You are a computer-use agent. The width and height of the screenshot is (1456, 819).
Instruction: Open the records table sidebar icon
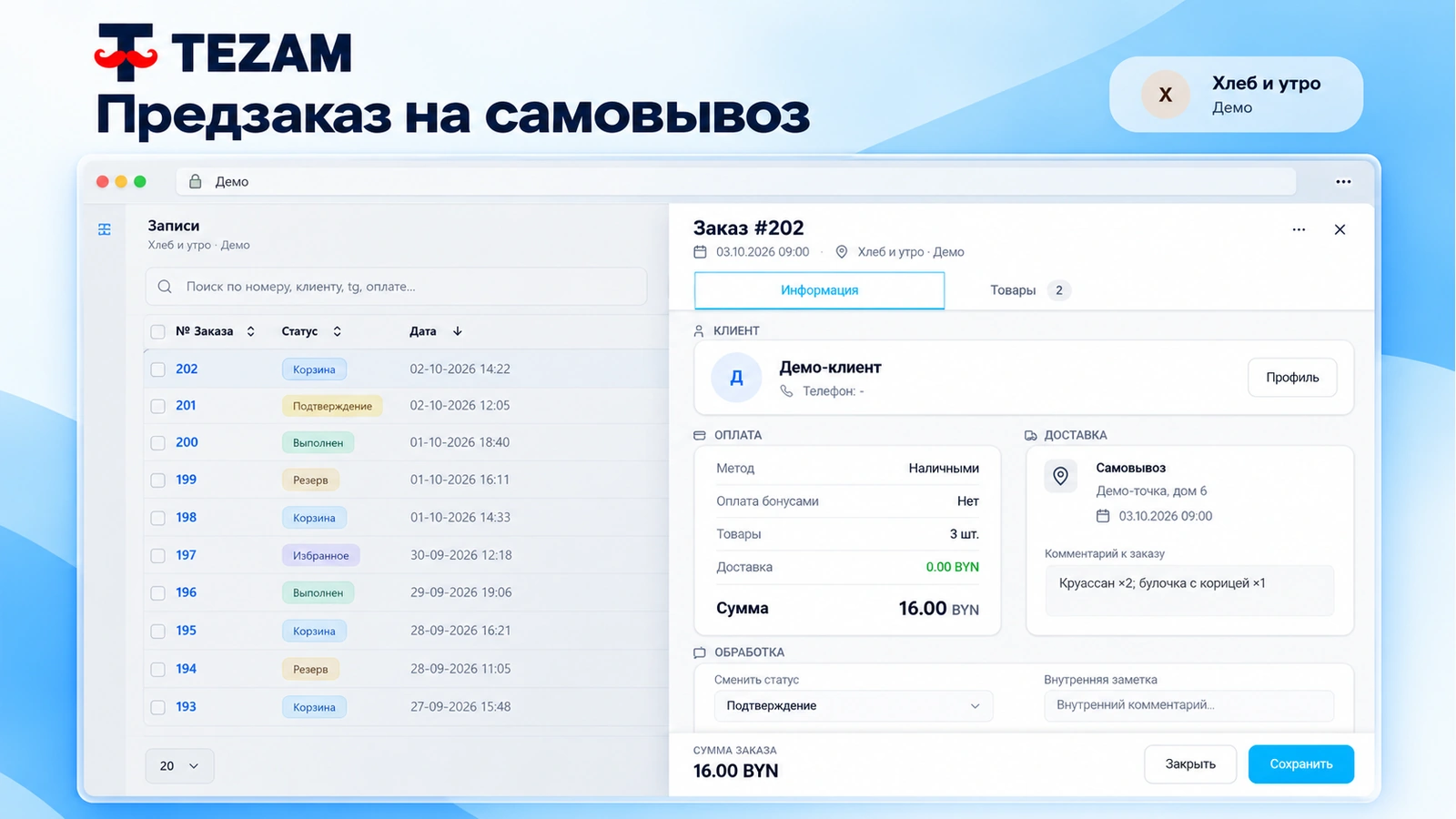(105, 229)
